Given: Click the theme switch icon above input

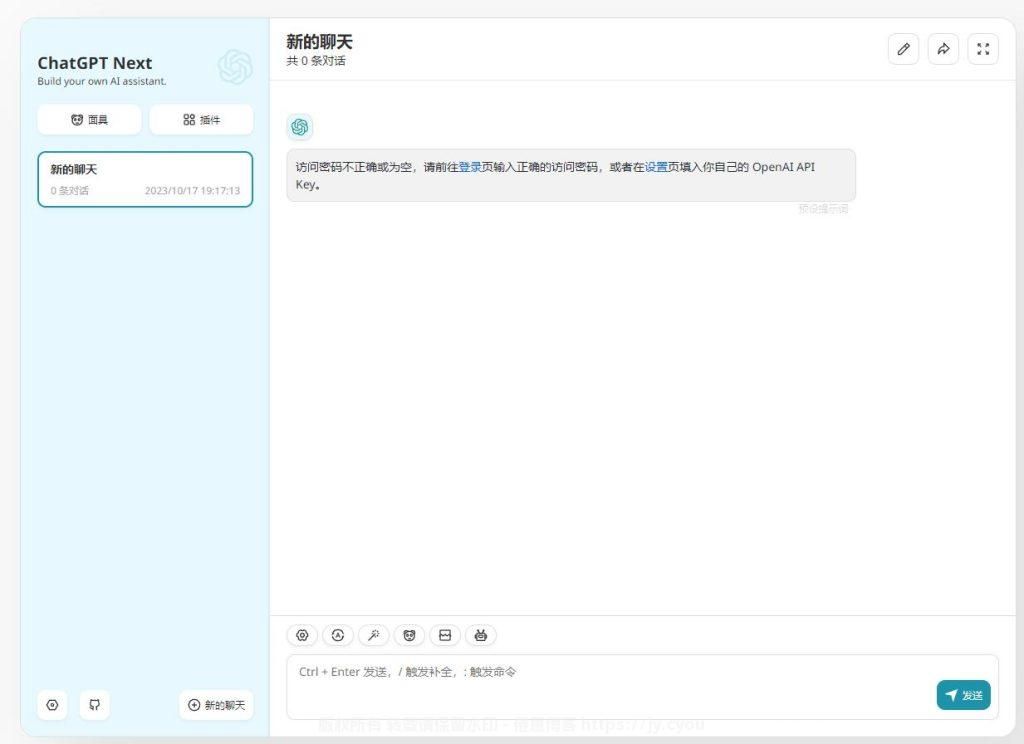Looking at the screenshot, I should click(x=338, y=635).
